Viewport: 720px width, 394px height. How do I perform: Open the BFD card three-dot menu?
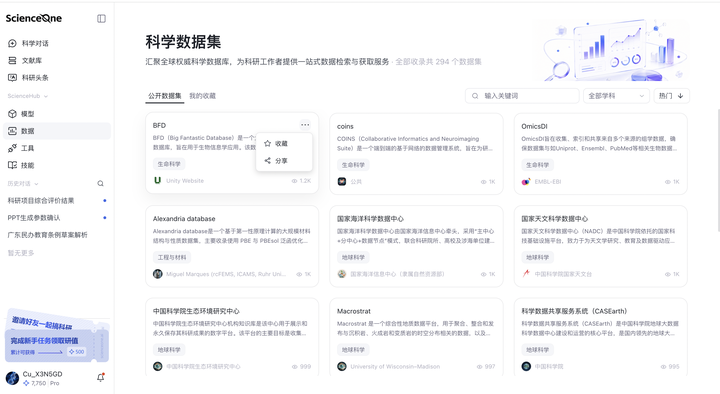coord(305,124)
